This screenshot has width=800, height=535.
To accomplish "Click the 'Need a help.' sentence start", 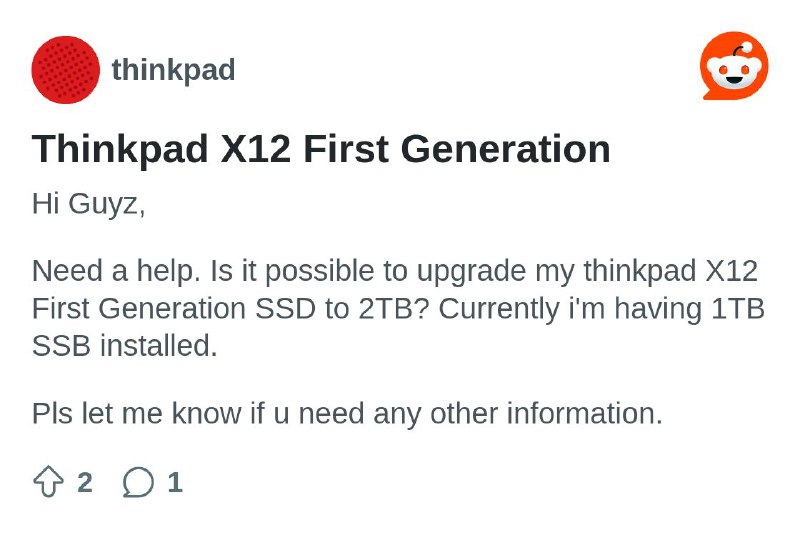I will pos(116,270).
